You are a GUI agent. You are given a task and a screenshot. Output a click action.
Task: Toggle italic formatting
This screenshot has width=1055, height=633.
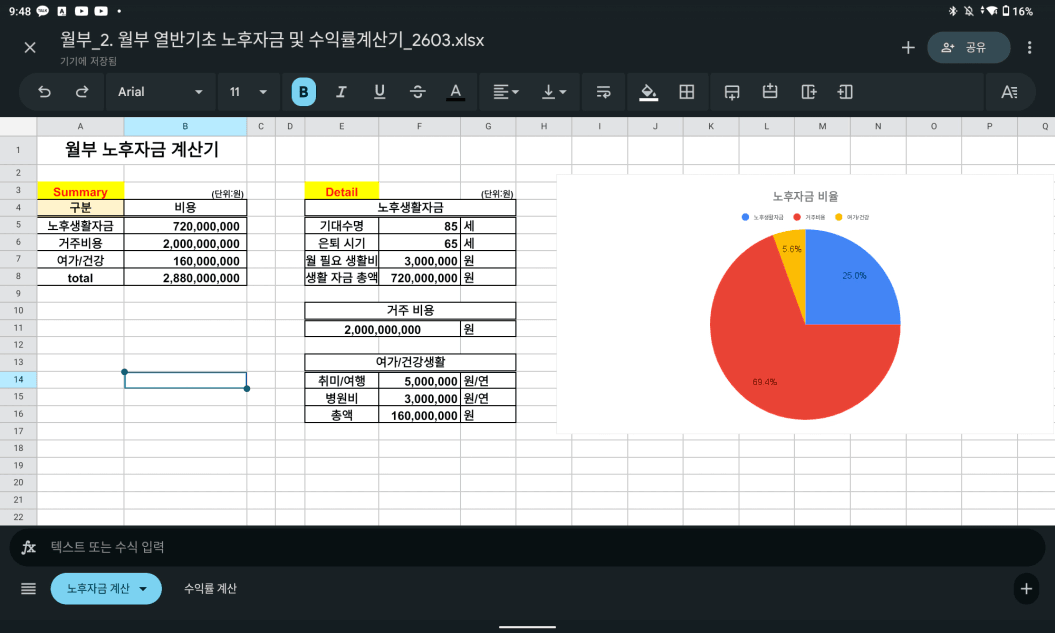(341, 92)
